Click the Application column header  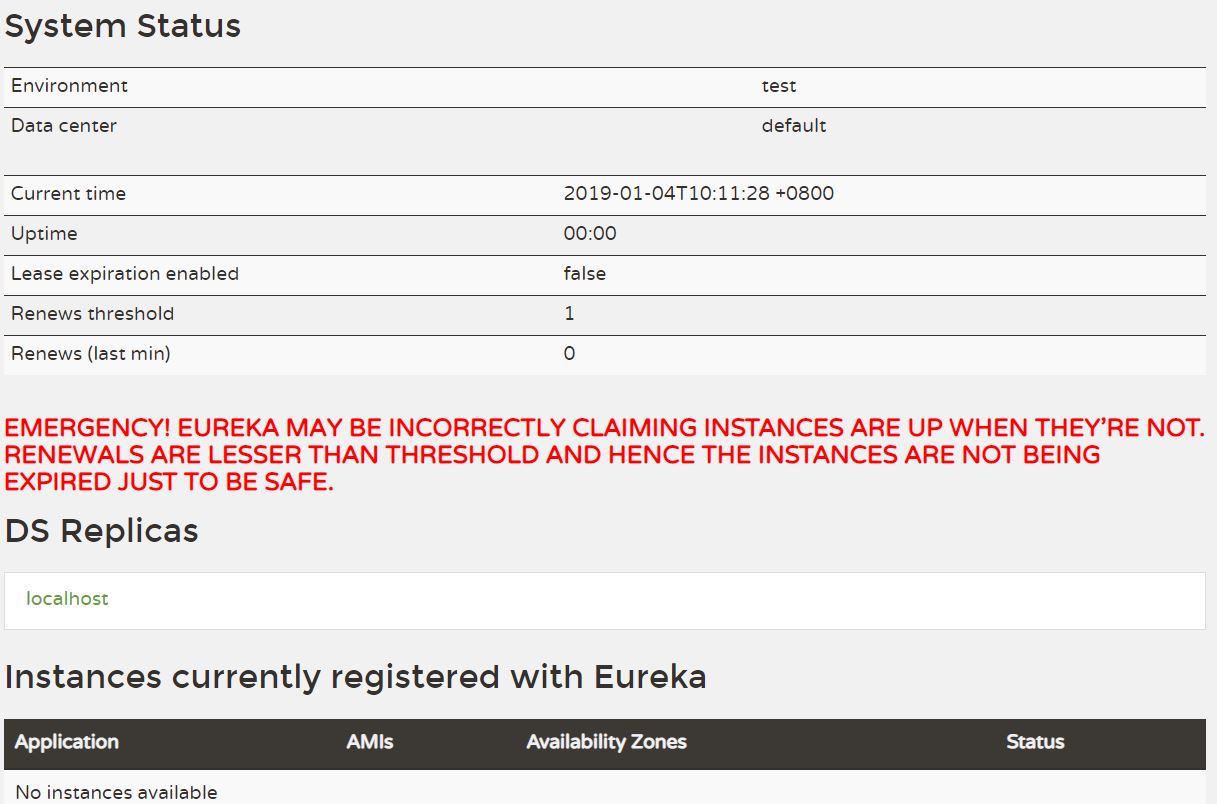point(67,742)
